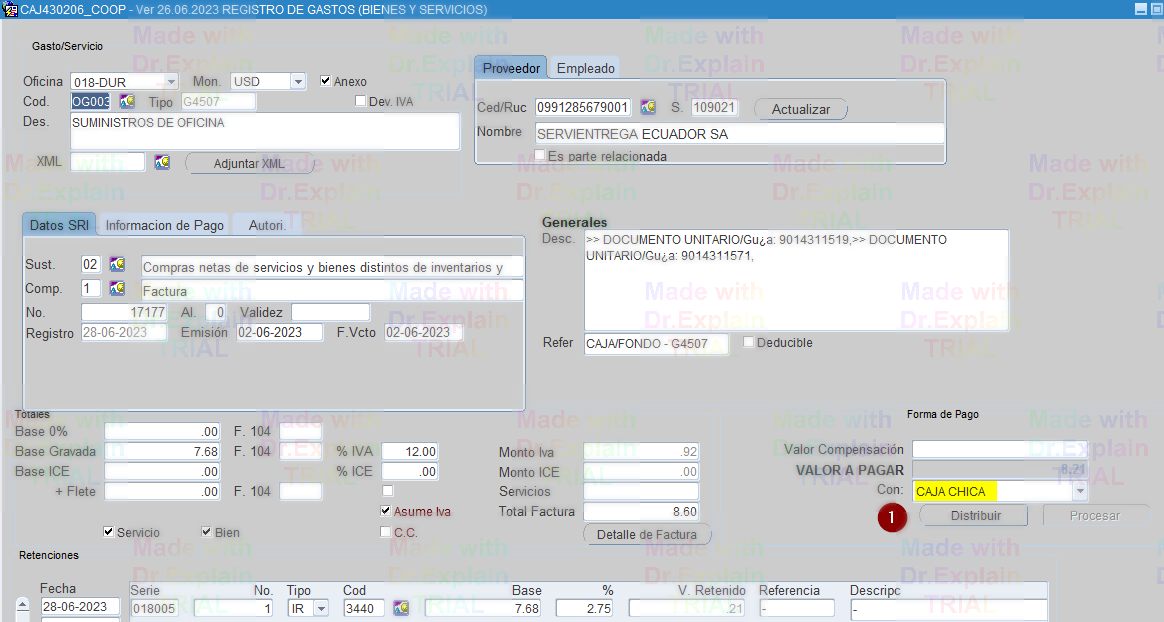The width and height of the screenshot is (1164, 622).
Task: Click the red number 1 marker
Action: tap(892, 517)
